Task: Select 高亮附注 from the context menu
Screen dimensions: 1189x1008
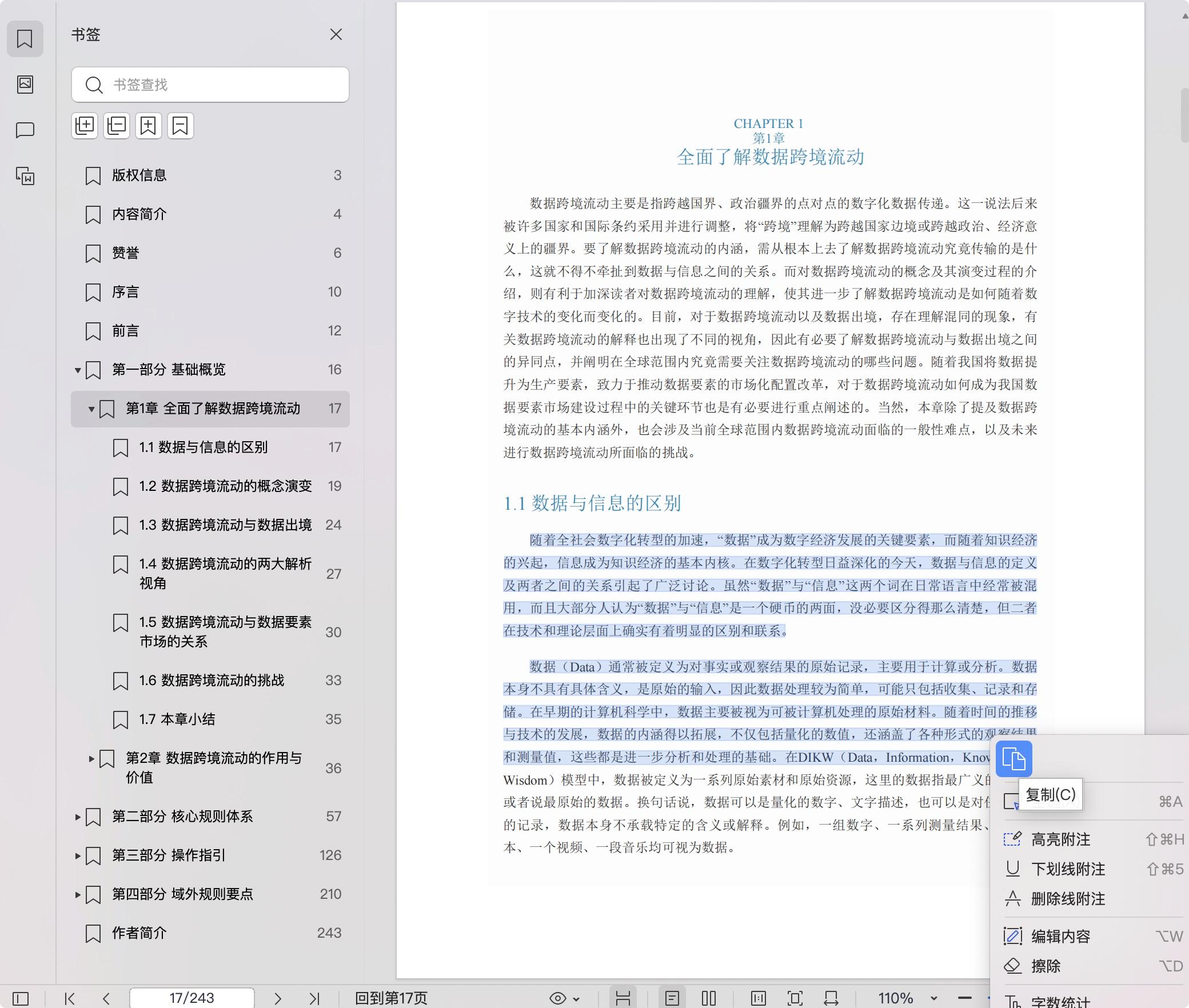Action: 1060,839
